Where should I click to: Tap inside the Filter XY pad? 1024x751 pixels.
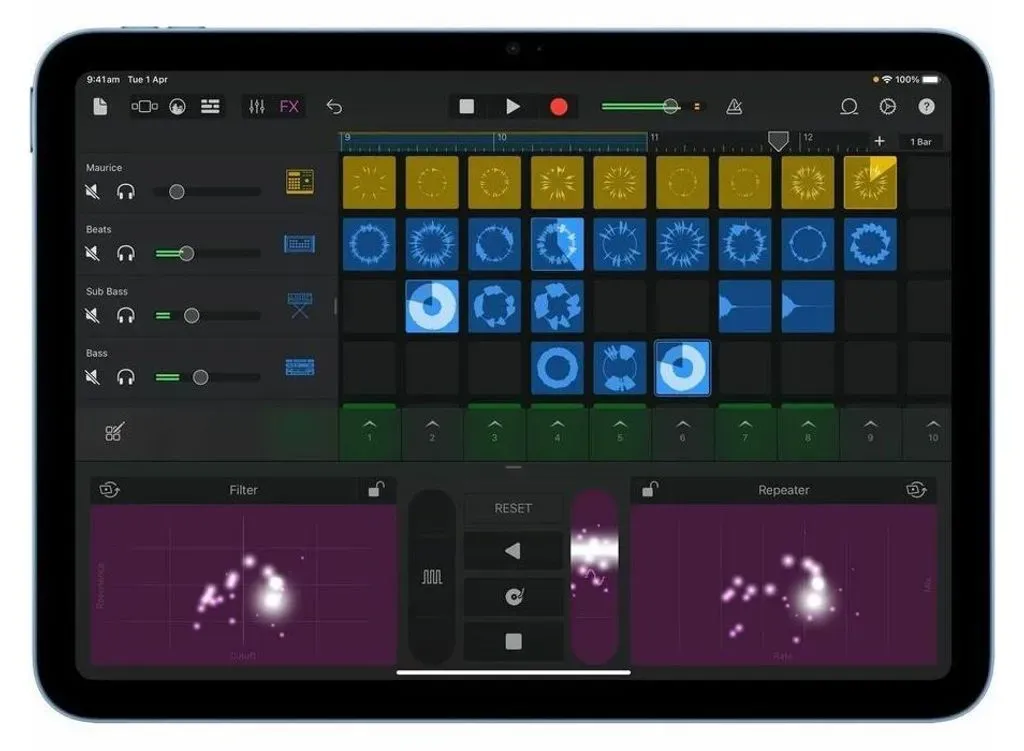point(243,585)
